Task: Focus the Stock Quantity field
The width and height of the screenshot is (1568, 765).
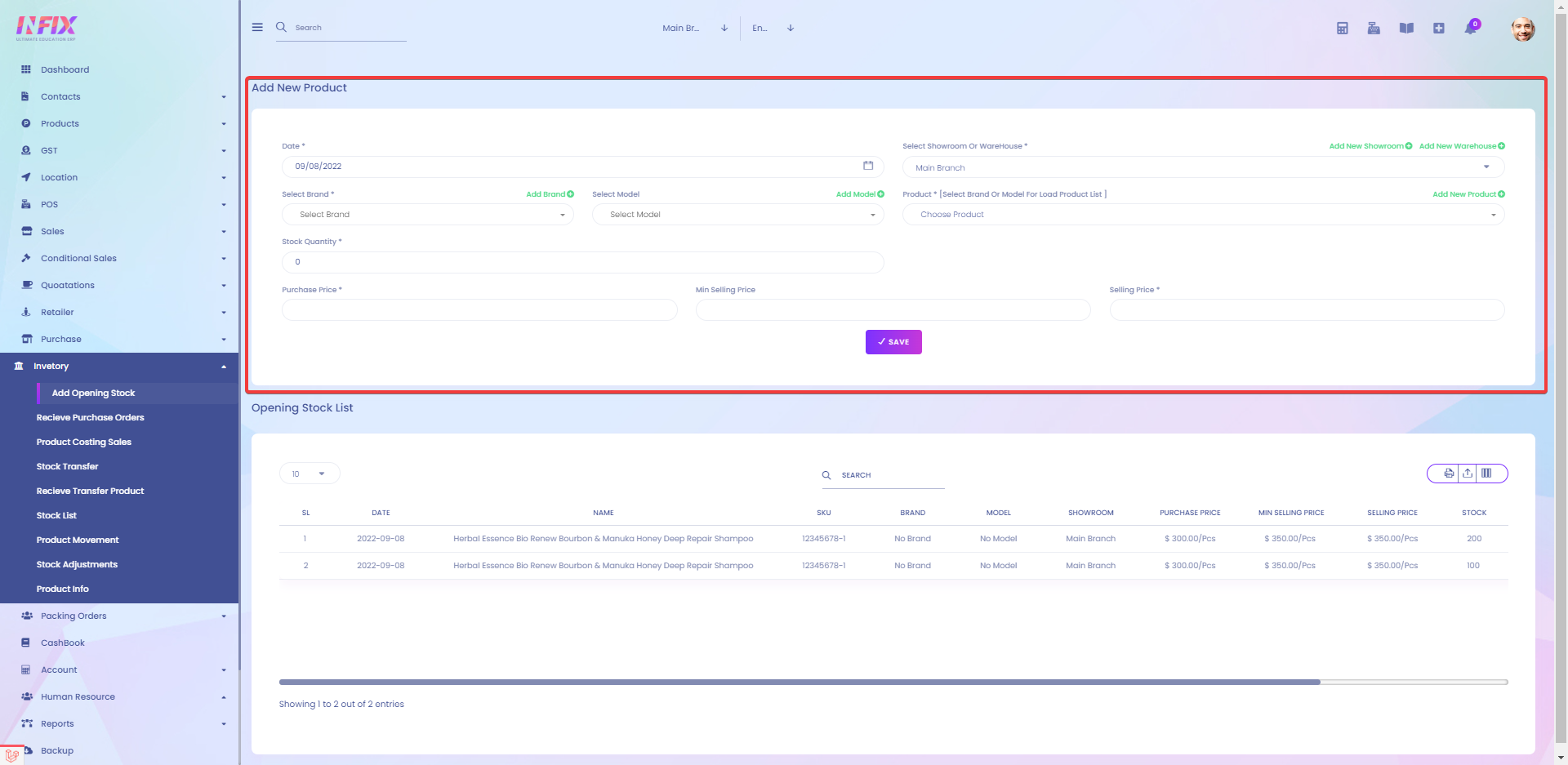Action: pyautogui.click(x=583, y=262)
